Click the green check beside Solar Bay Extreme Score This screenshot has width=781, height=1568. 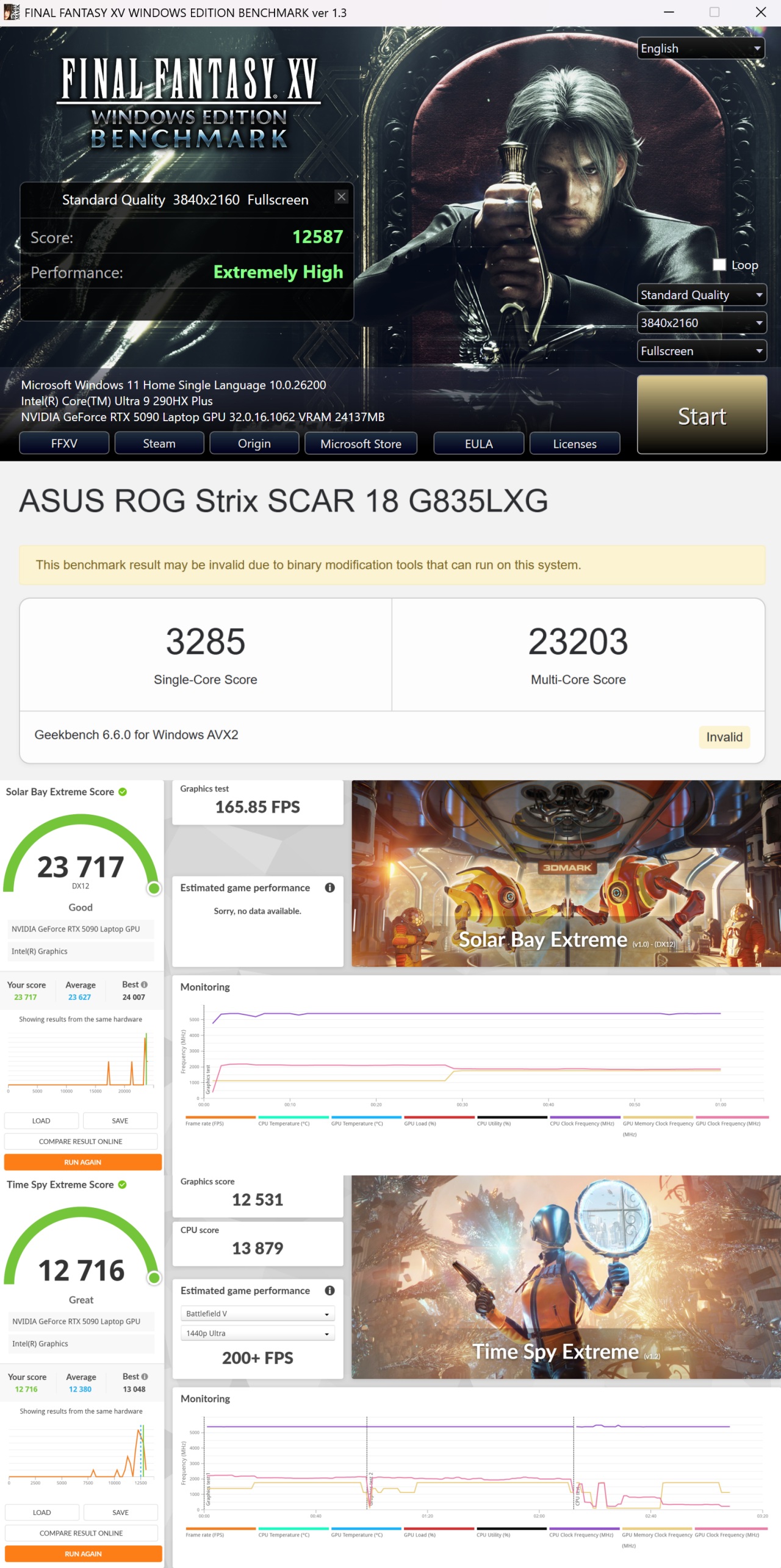(123, 792)
